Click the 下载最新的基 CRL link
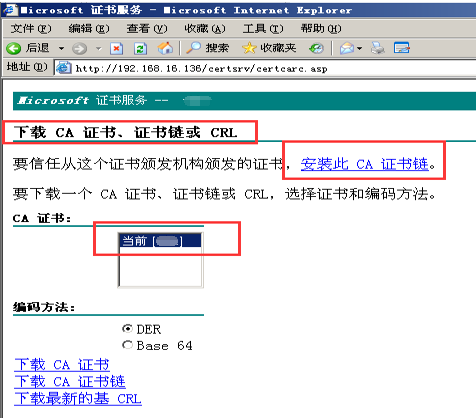476x418 pixels. (78, 399)
